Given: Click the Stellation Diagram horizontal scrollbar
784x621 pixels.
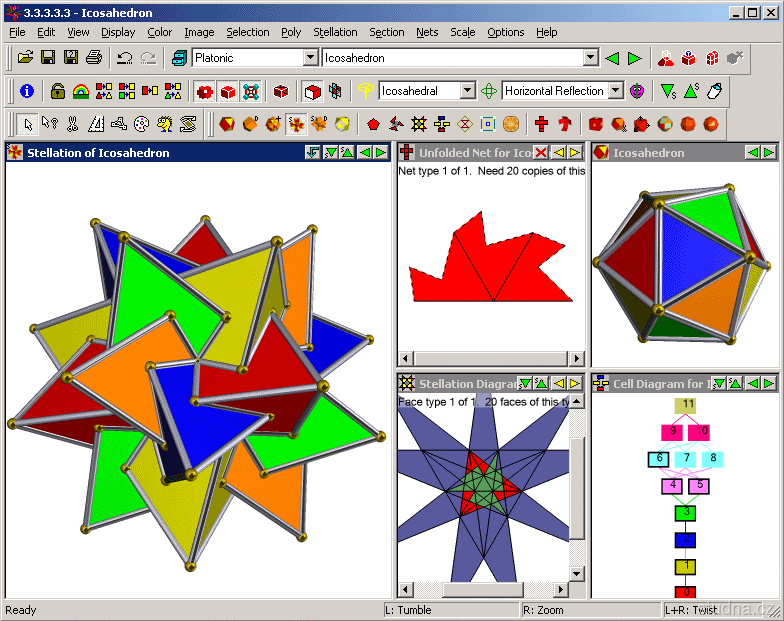Looking at the screenshot, I should [x=483, y=590].
